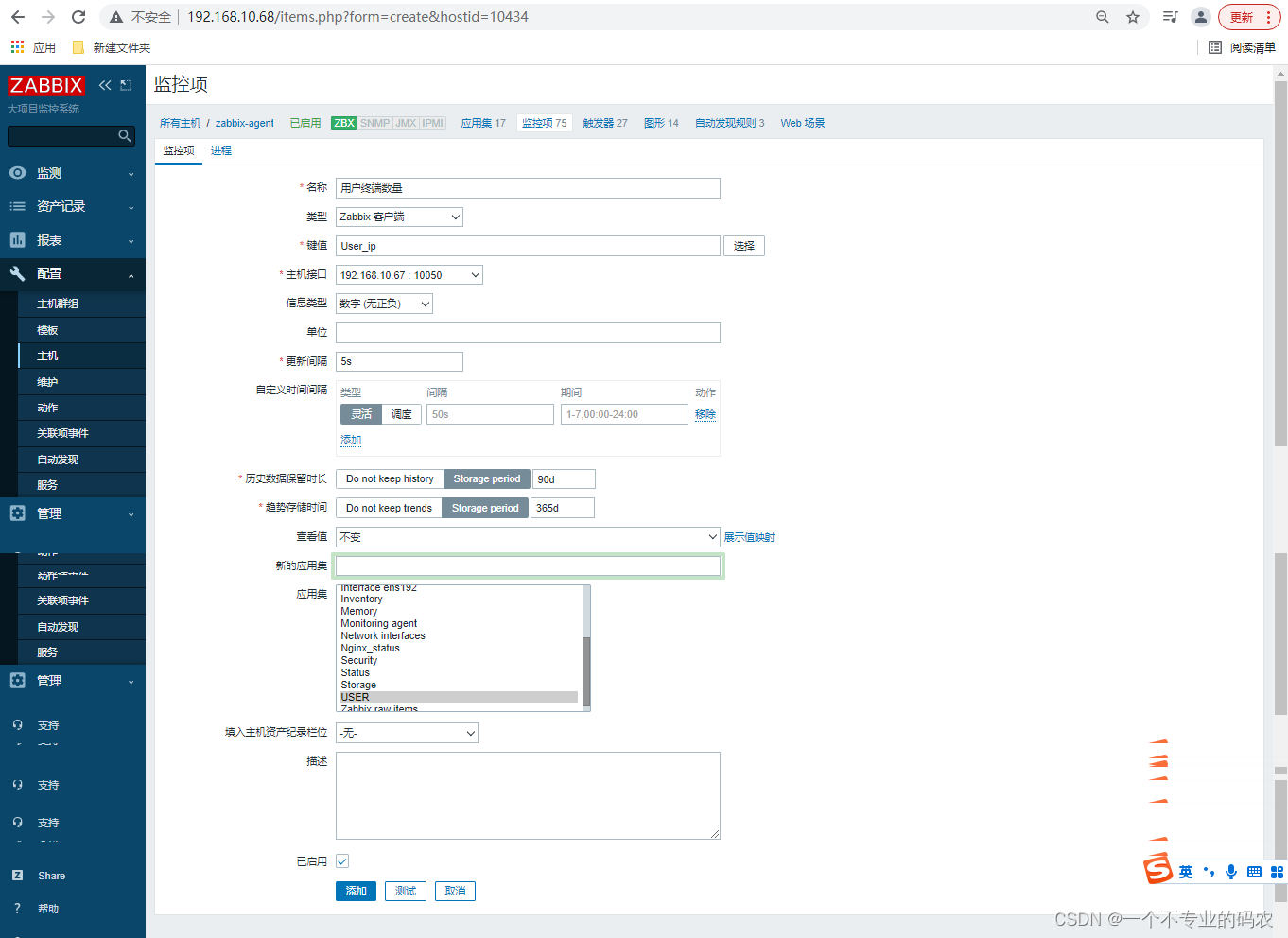Switch the IME language via 英 icon

(x=1185, y=872)
